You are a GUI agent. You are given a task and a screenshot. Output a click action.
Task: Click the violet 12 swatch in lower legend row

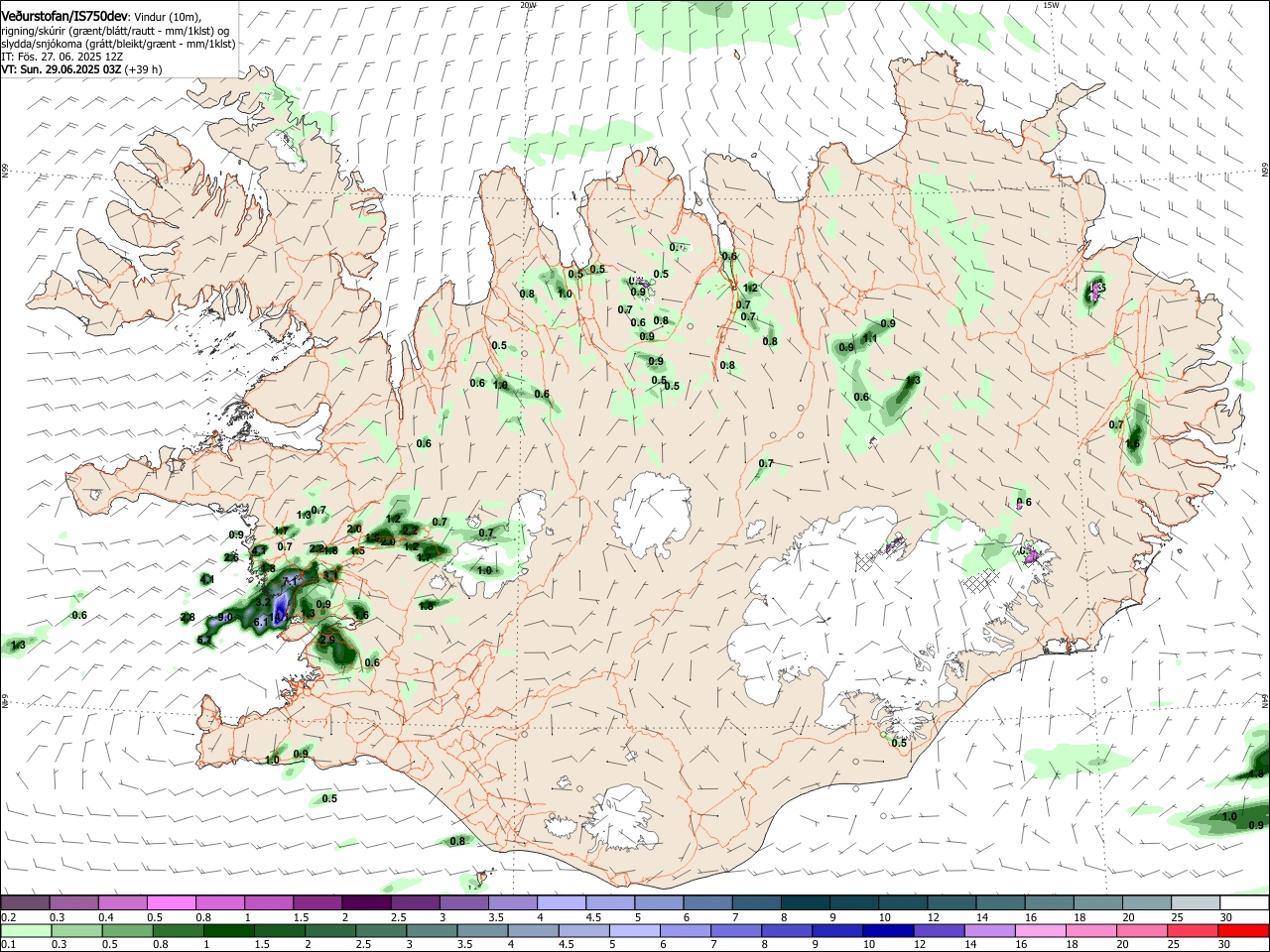pos(940,931)
